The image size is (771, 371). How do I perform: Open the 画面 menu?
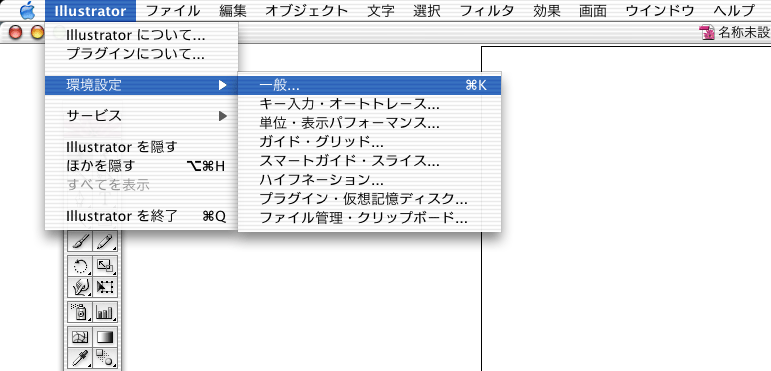pyautogui.click(x=593, y=10)
